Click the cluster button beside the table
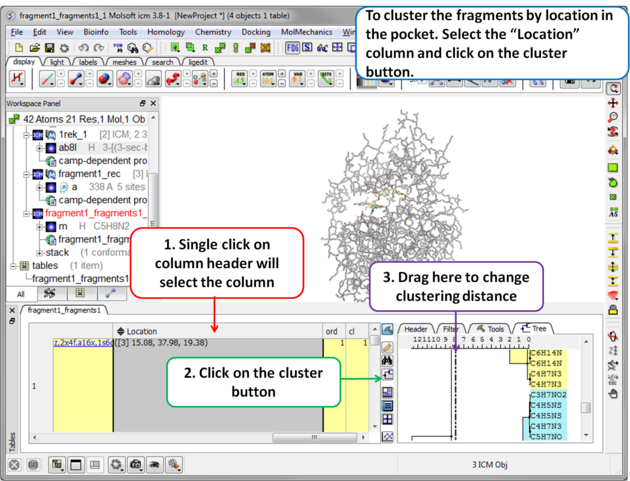Viewport: 630px width, 481px height. coord(387,376)
